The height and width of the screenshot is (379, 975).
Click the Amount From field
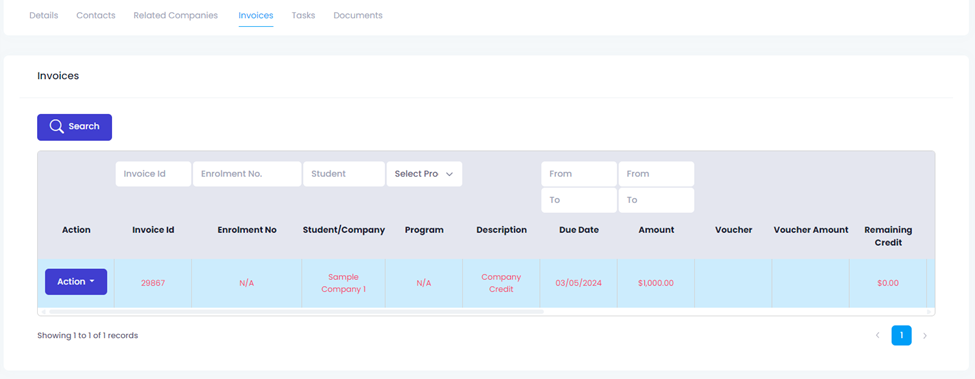pos(656,174)
